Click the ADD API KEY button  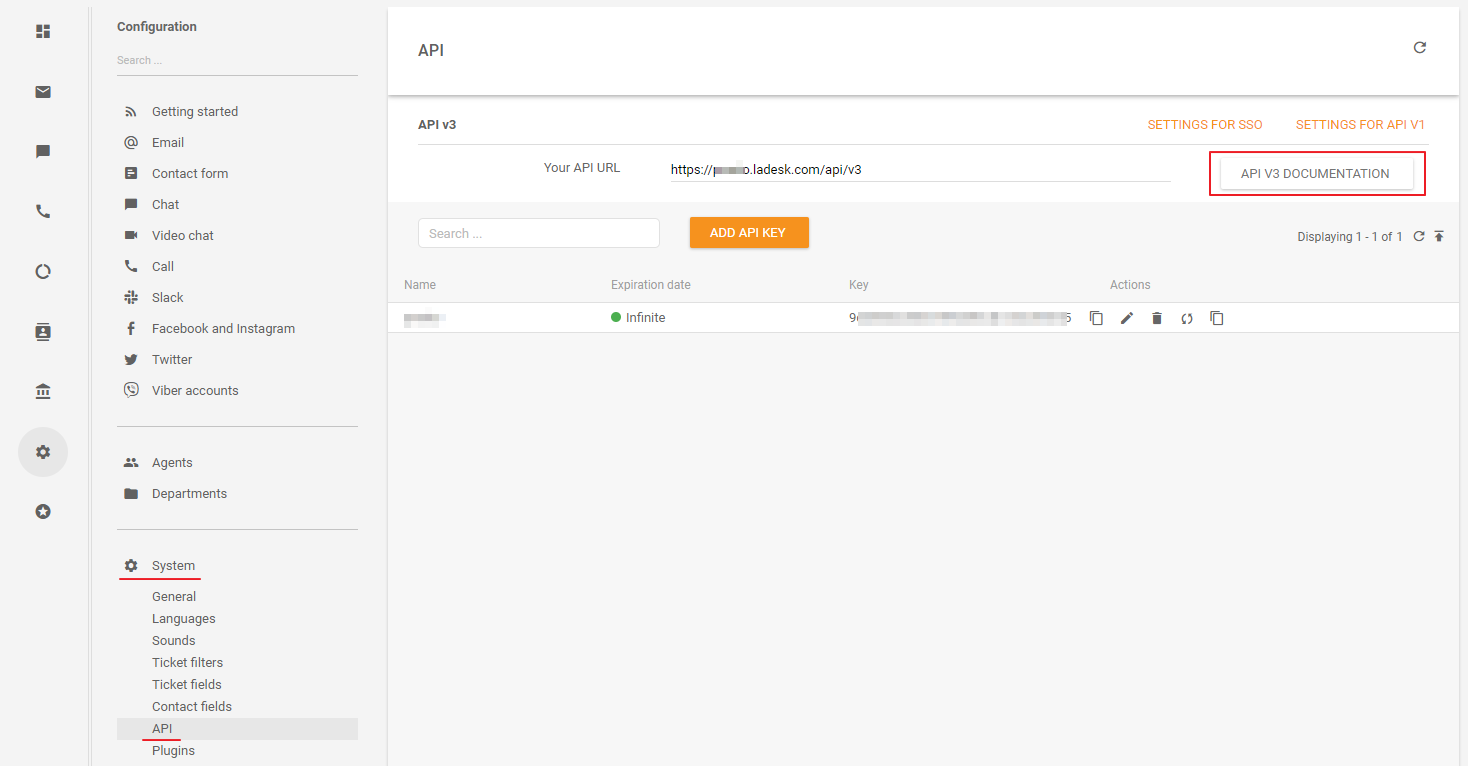pos(749,233)
